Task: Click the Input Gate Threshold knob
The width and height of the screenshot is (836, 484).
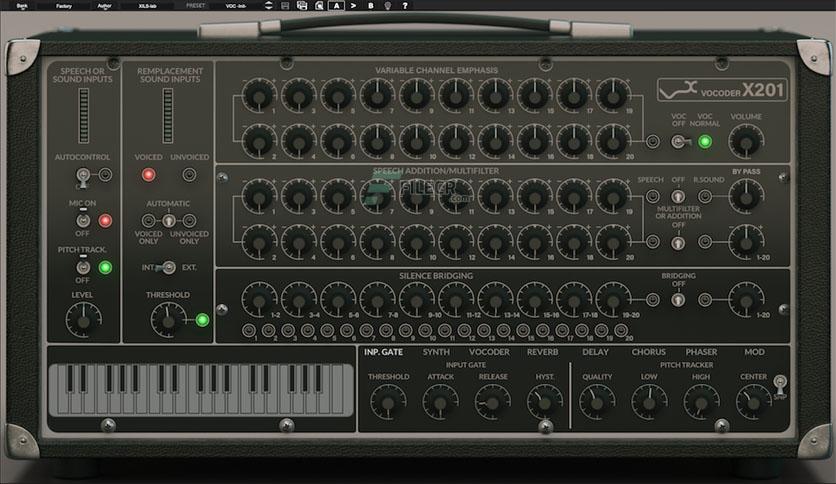Action: pyautogui.click(x=388, y=402)
